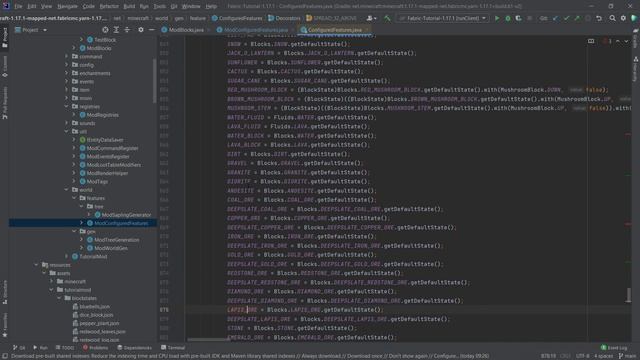
Task: Collapse the registries folder
Action: [x=67, y=106]
